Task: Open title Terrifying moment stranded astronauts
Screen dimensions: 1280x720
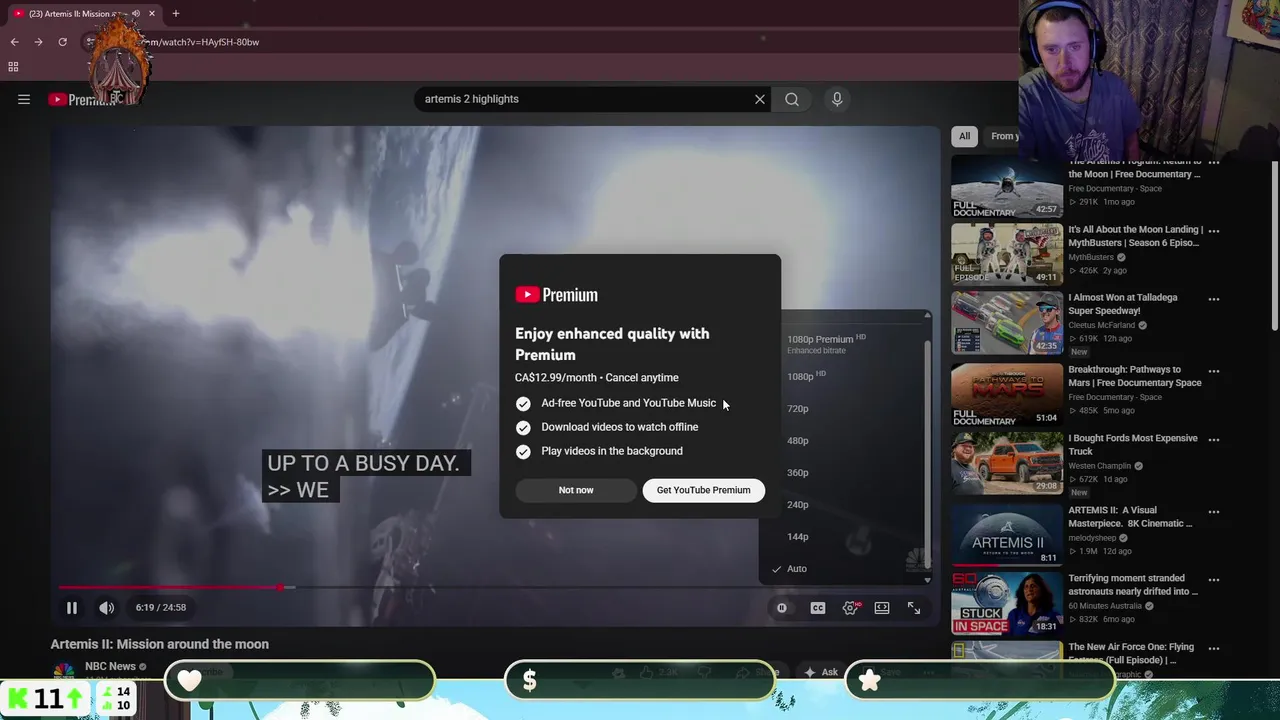Action: pos(1133,585)
